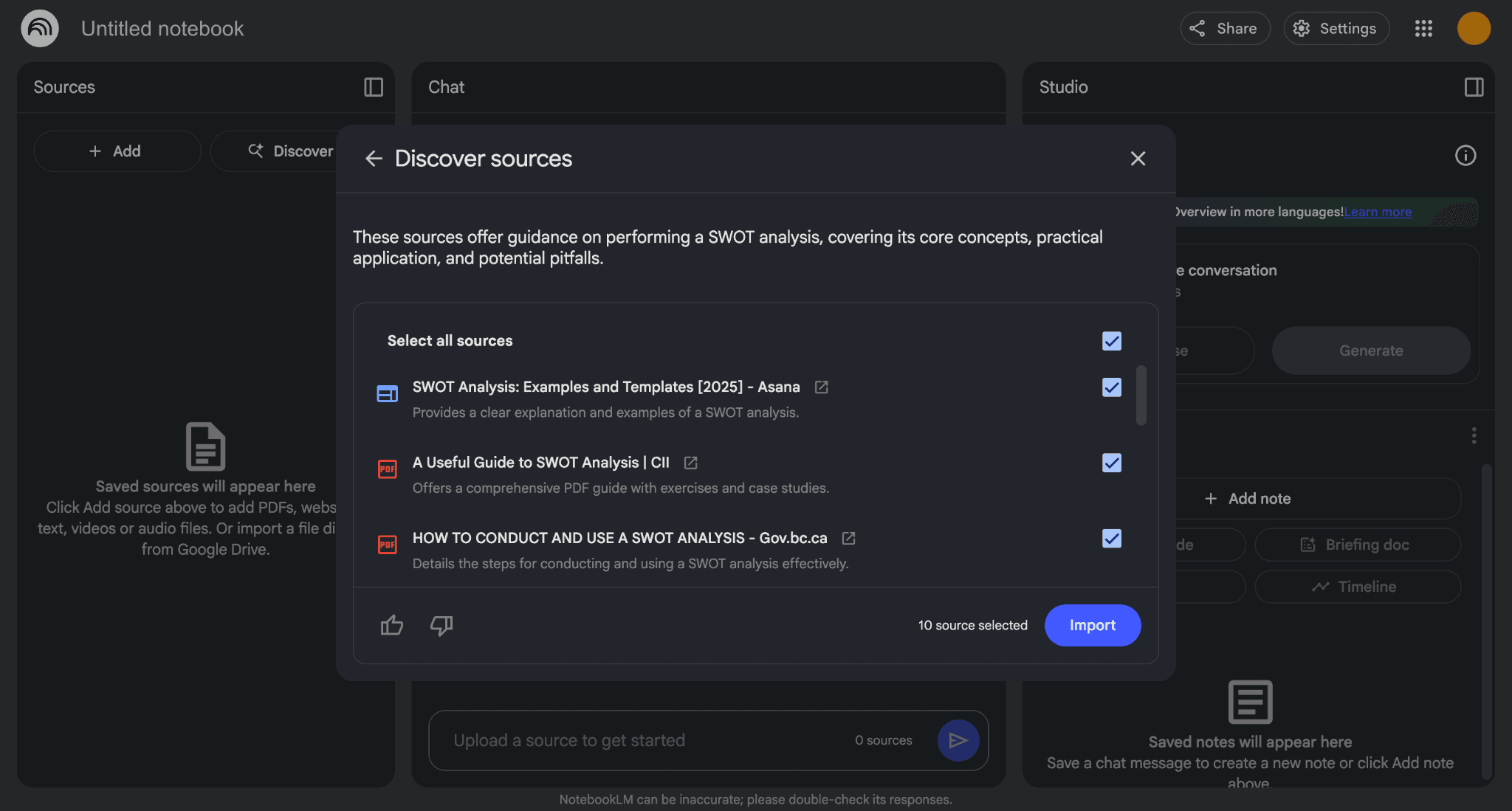Open the Gov.bc.ca PDF external link
Screen dimensions: 1512x811
848,538
